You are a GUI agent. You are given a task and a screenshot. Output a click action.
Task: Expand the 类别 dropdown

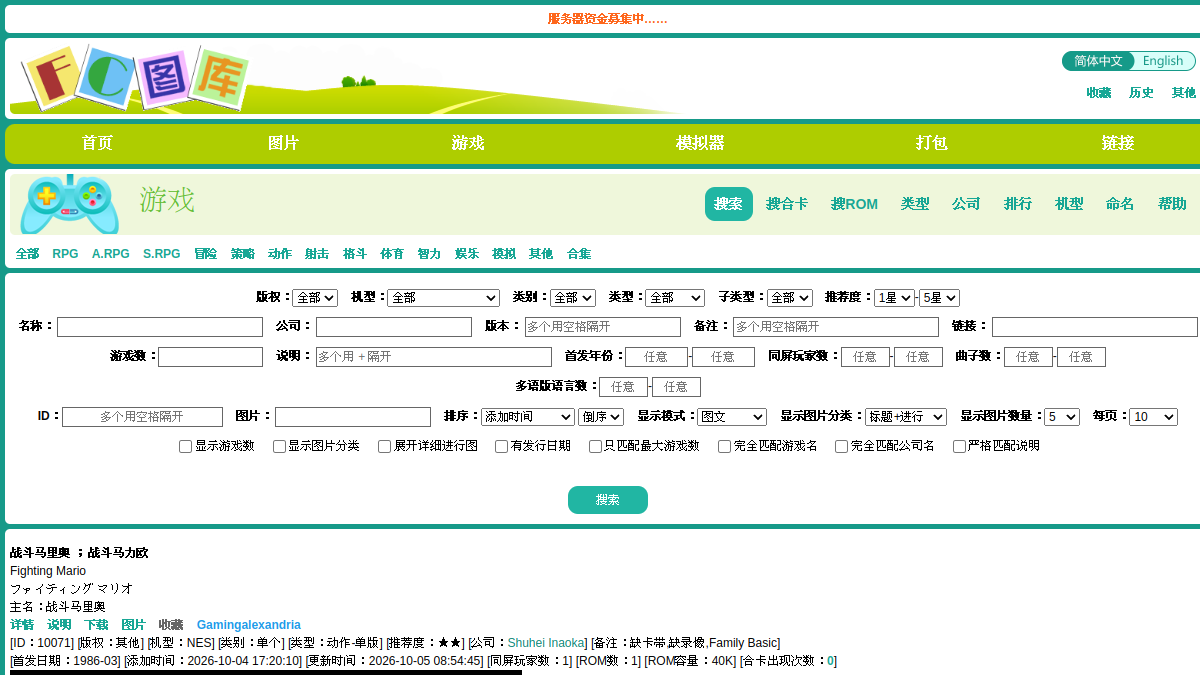pyautogui.click(x=573, y=298)
